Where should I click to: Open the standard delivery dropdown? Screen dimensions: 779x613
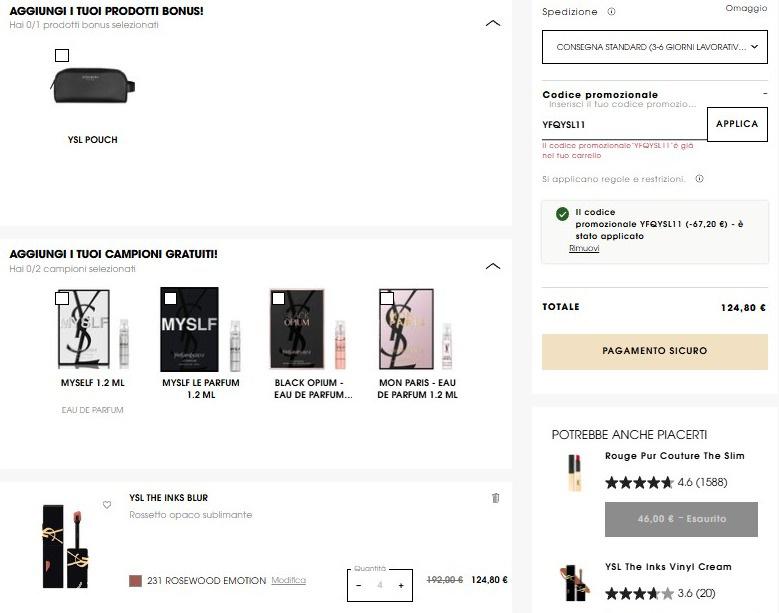pos(655,47)
